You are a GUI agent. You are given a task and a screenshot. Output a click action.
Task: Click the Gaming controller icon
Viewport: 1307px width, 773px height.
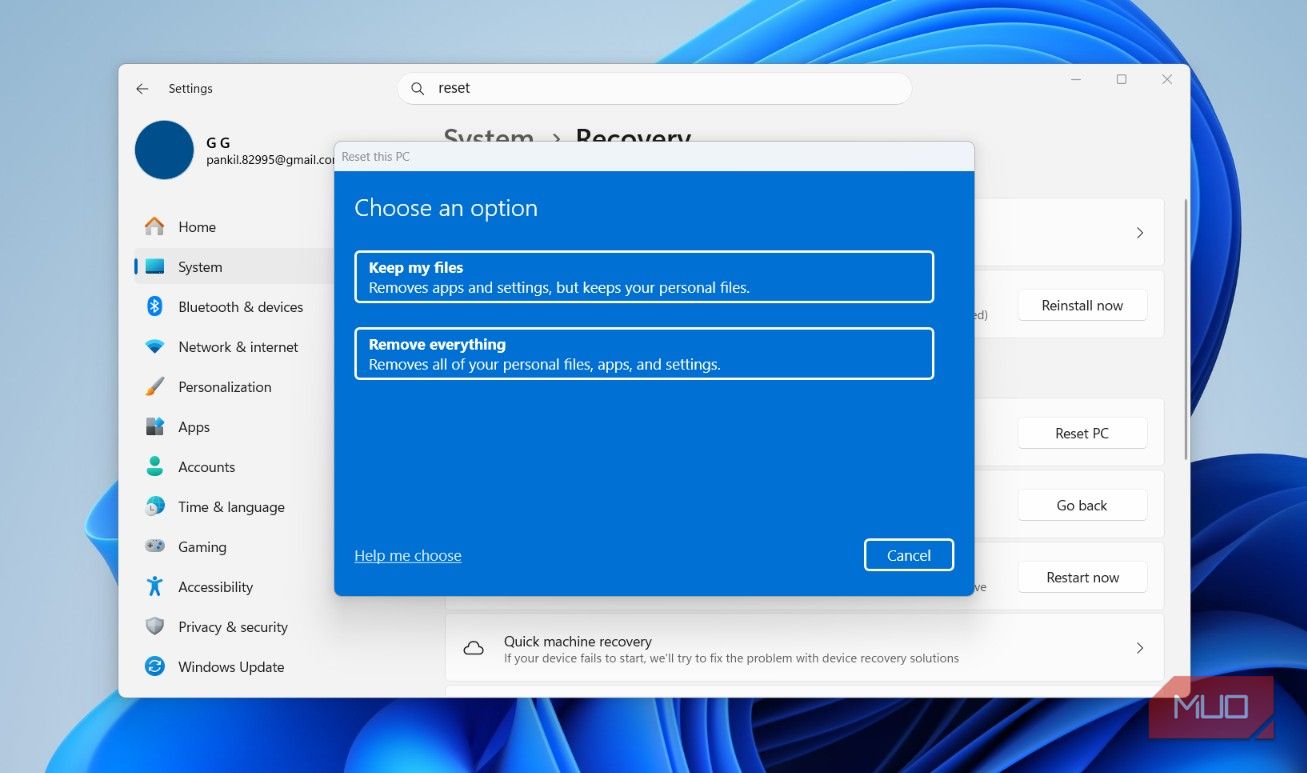155,547
